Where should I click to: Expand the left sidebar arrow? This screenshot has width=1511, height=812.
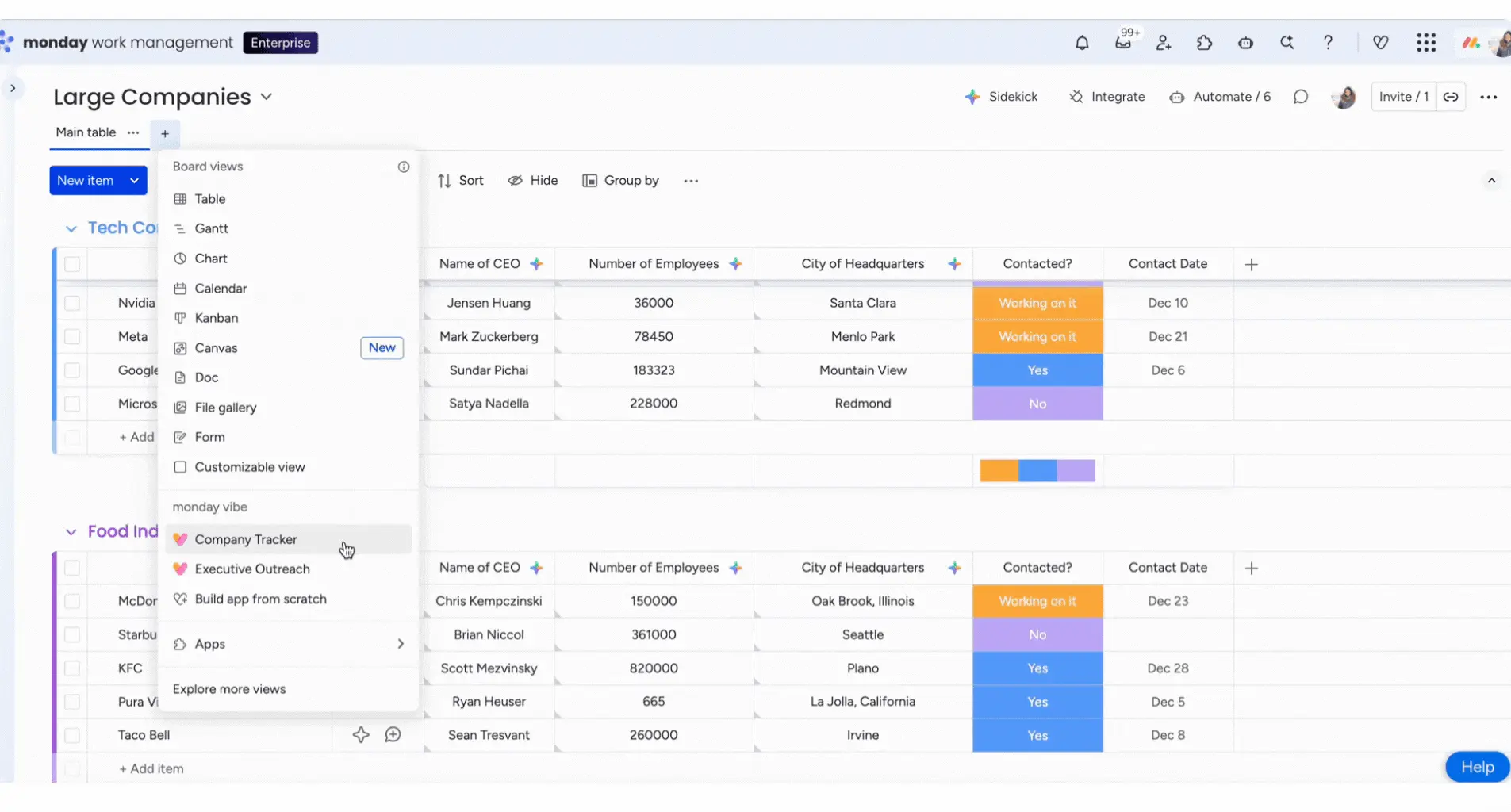pos(13,88)
